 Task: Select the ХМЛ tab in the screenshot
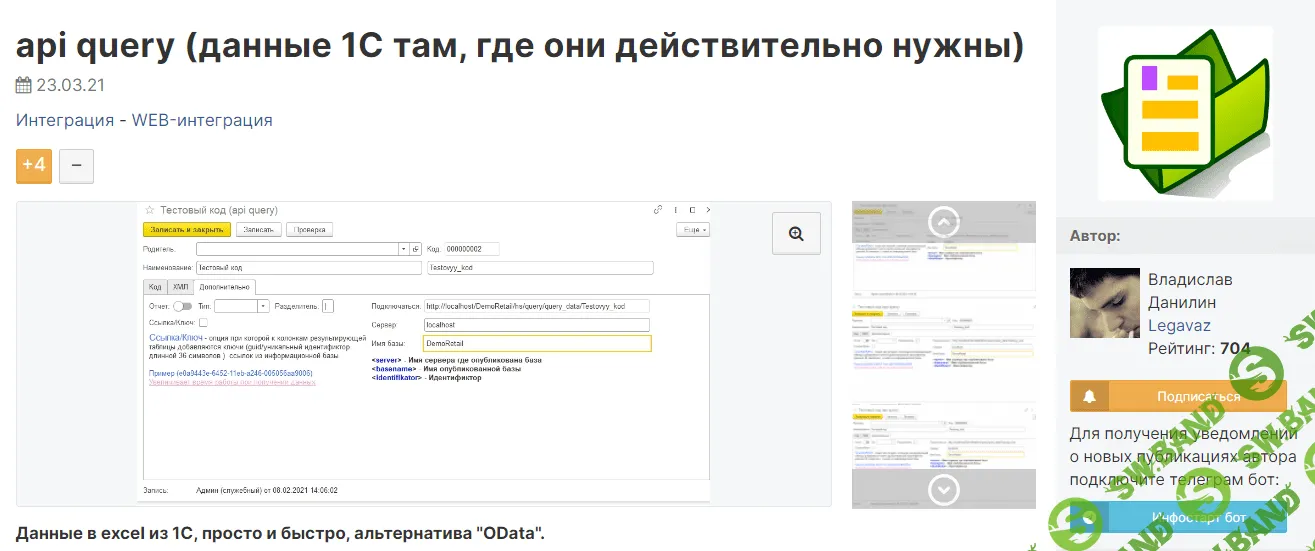point(180,287)
